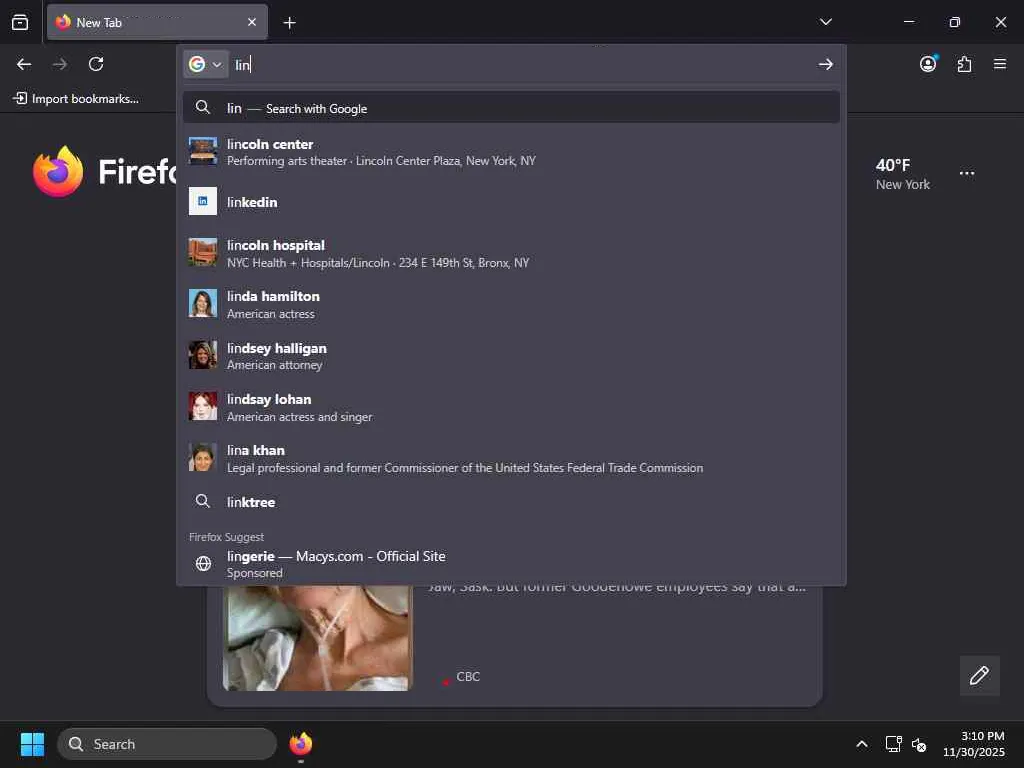Click the forward navigation arrow
The height and width of the screenshot is (768, 1024).
click(60, 64)
